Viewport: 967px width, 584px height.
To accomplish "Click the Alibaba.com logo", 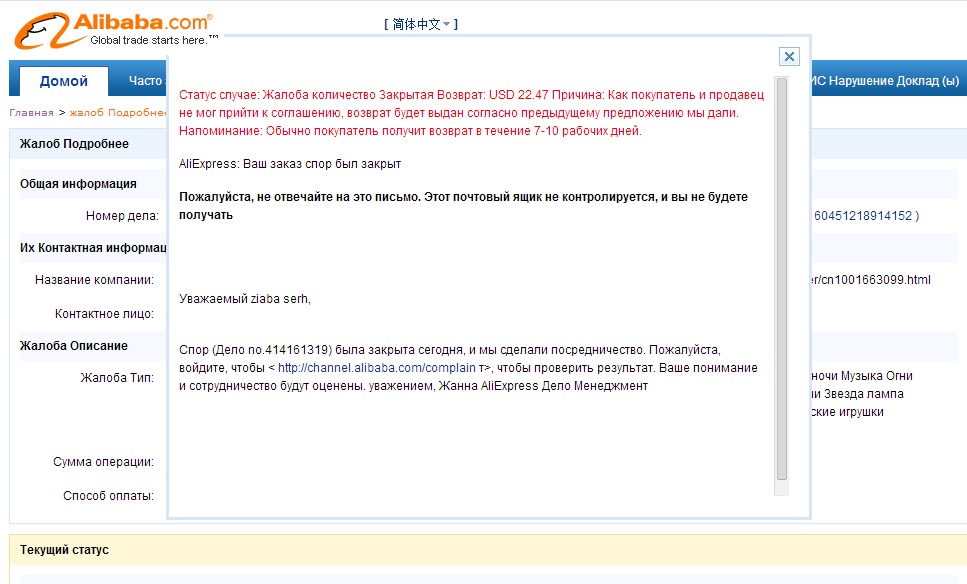I will click(x=115, y=30).
